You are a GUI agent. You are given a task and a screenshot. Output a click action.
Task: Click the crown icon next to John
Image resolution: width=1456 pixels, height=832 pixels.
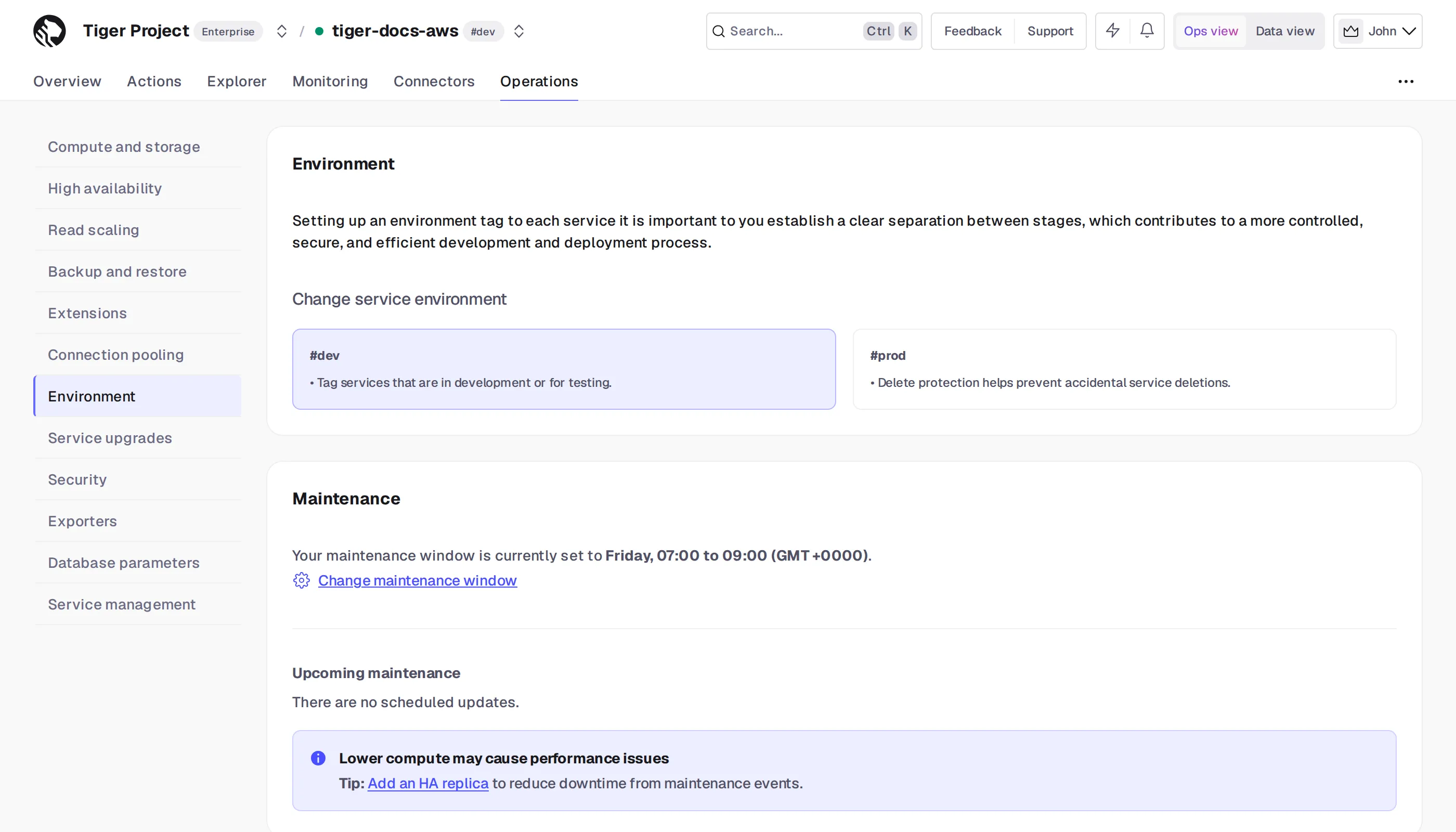tap(1351, 31)
